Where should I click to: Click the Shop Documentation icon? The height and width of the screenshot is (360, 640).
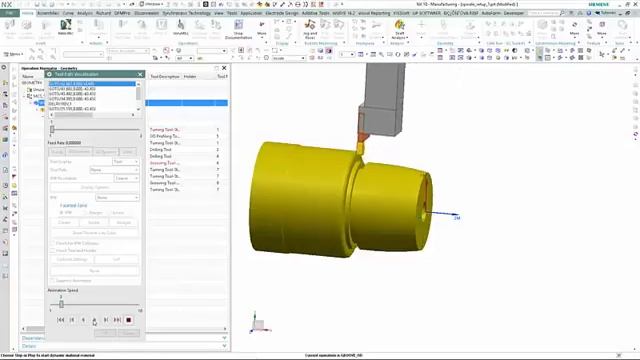(x=238, y=29)
